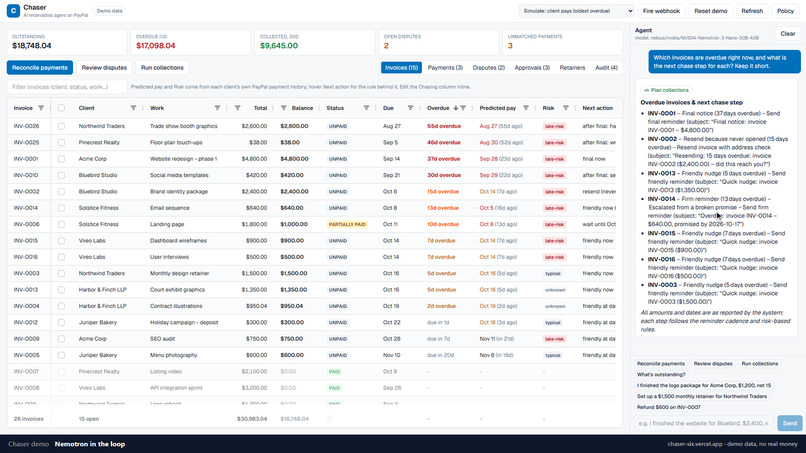The height and width of the screenshot is (453, 806).
Task: Check the INV-0014 row checkbox
Action: (61, 208)
